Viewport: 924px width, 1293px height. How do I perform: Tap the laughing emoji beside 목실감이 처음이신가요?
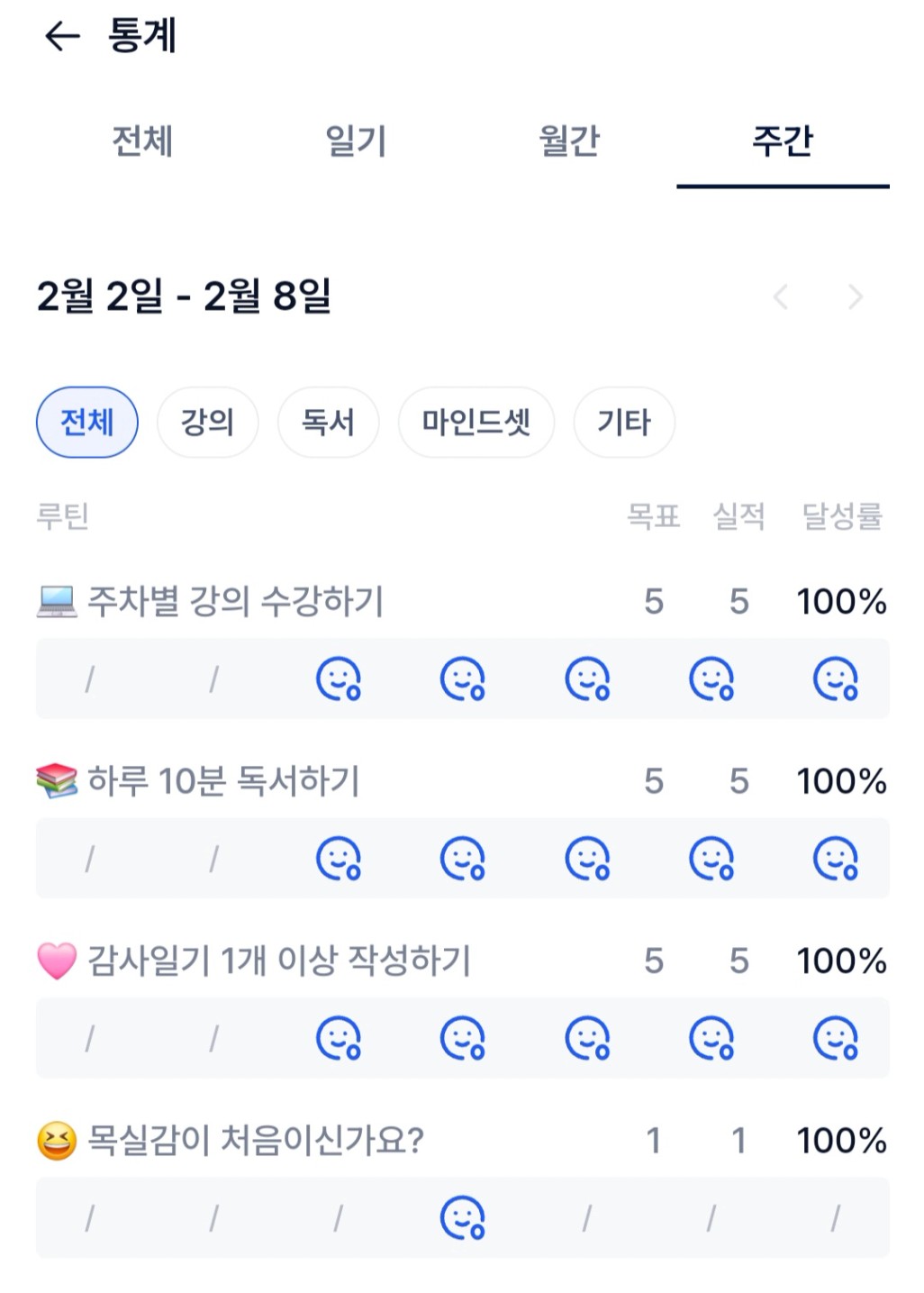pos(57,1141)
